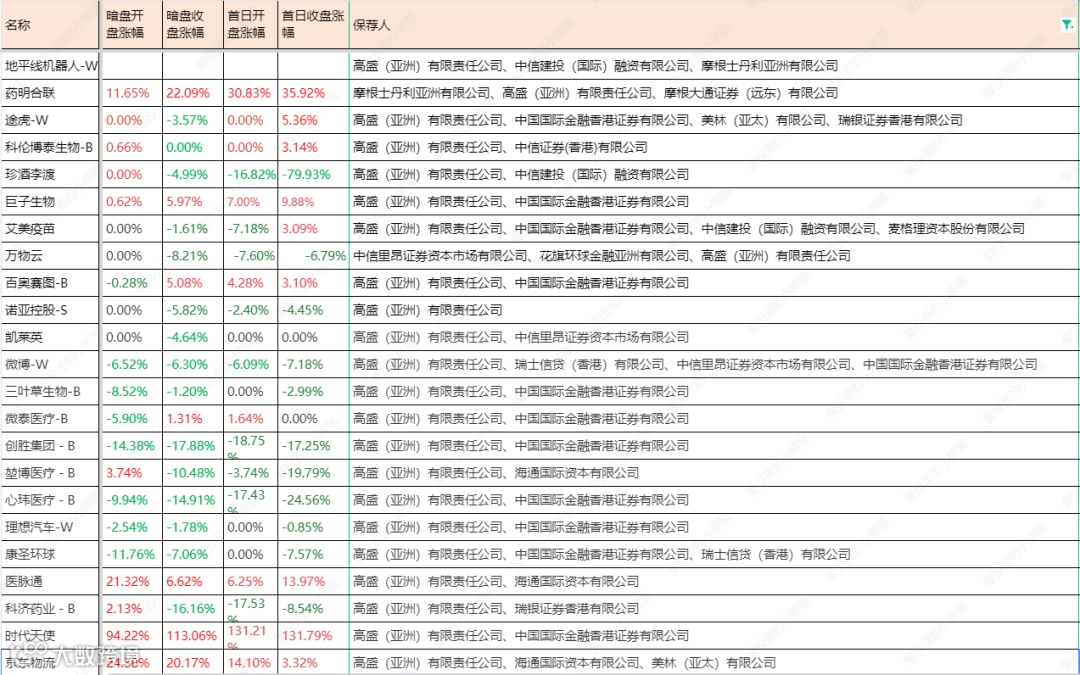Click the 心玮医疗 - B name cell
The image size is (1080, 675).
(50, 500)
